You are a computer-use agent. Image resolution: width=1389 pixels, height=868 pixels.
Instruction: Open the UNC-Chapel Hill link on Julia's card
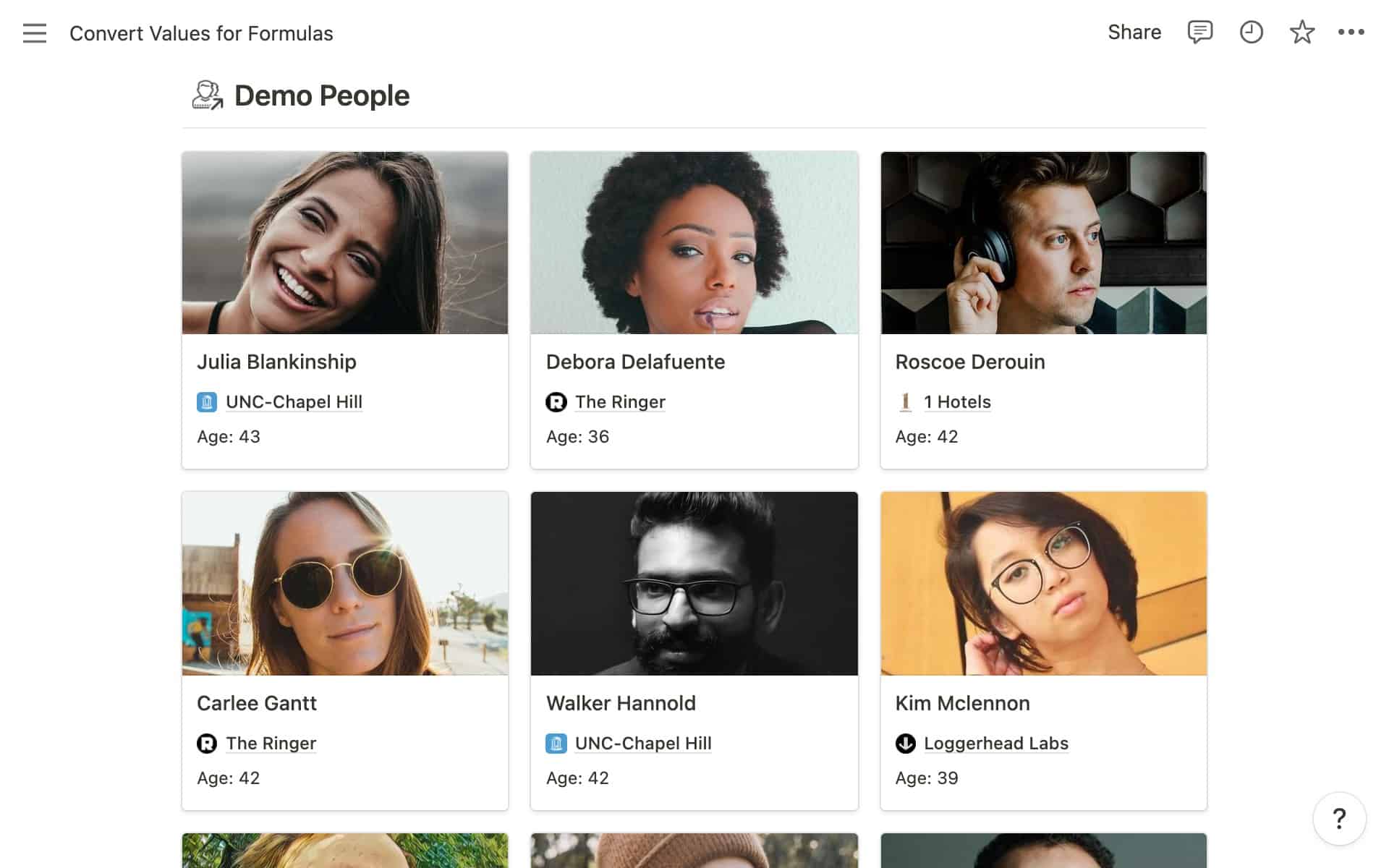[294, 402]
